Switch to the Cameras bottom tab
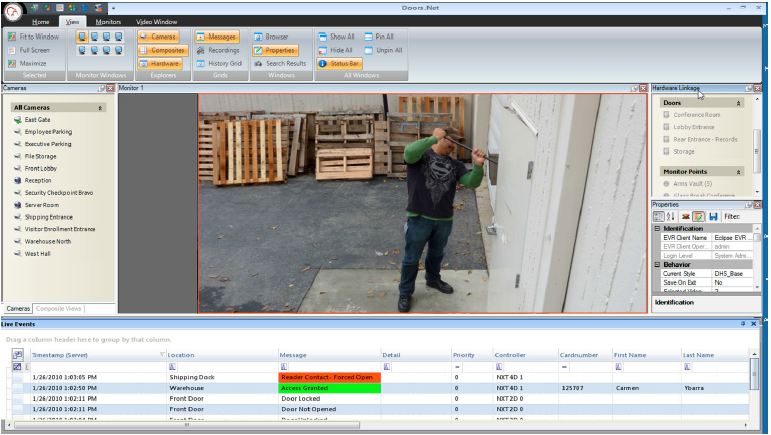 [x=18, y=309]
